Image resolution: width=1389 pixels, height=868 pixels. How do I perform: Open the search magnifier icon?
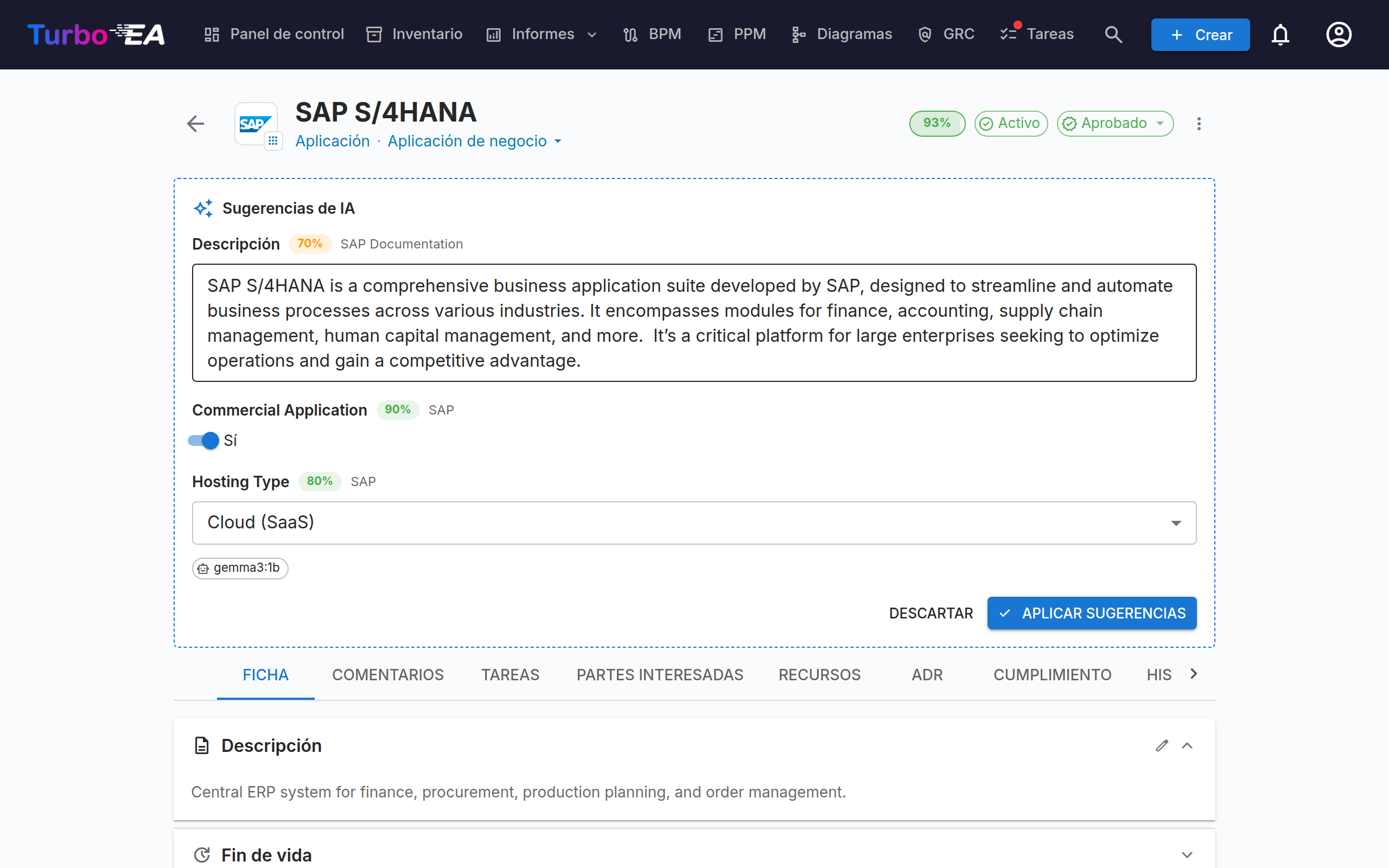(x=1113, y=34)
